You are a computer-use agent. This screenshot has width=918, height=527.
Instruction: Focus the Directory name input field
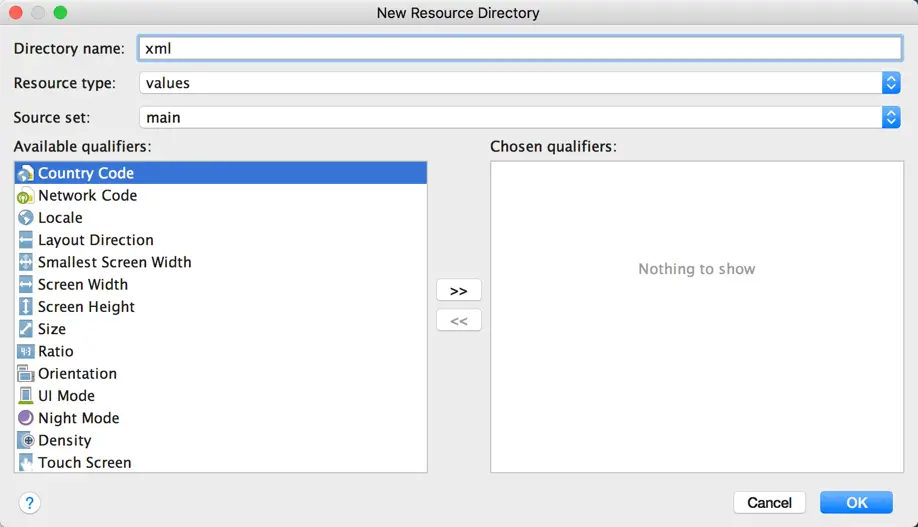point(519,49)
